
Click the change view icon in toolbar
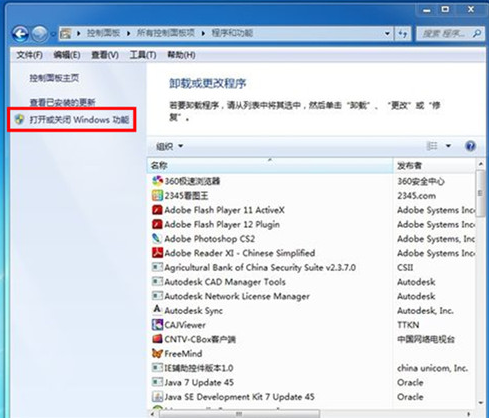point(432,146)
